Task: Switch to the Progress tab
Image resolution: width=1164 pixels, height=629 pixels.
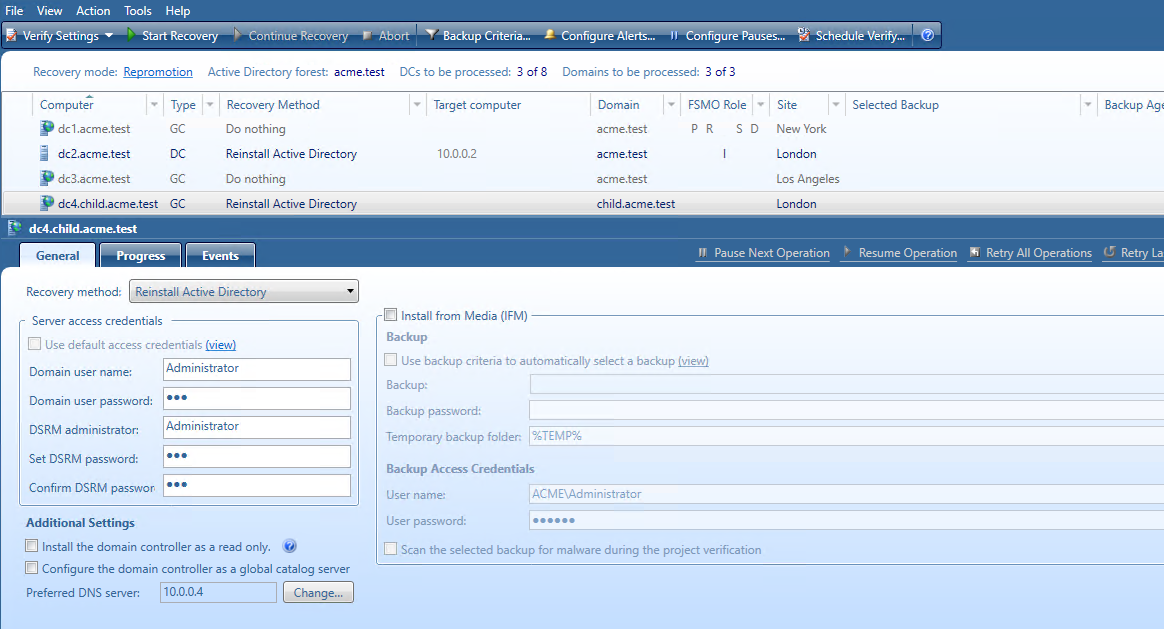Action: [x=141, y=255]
